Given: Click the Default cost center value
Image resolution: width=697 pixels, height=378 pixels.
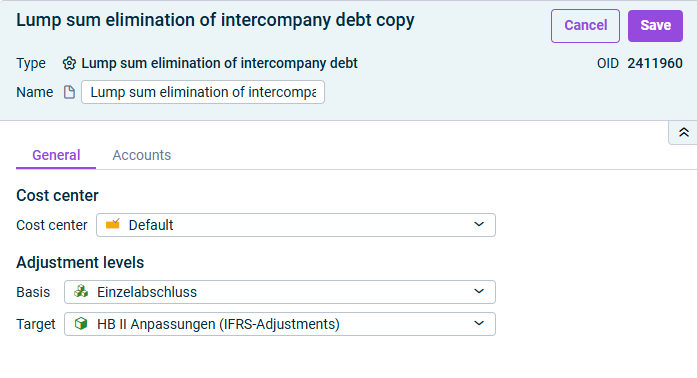Looking at the screenshot, I should coord(151,225).
